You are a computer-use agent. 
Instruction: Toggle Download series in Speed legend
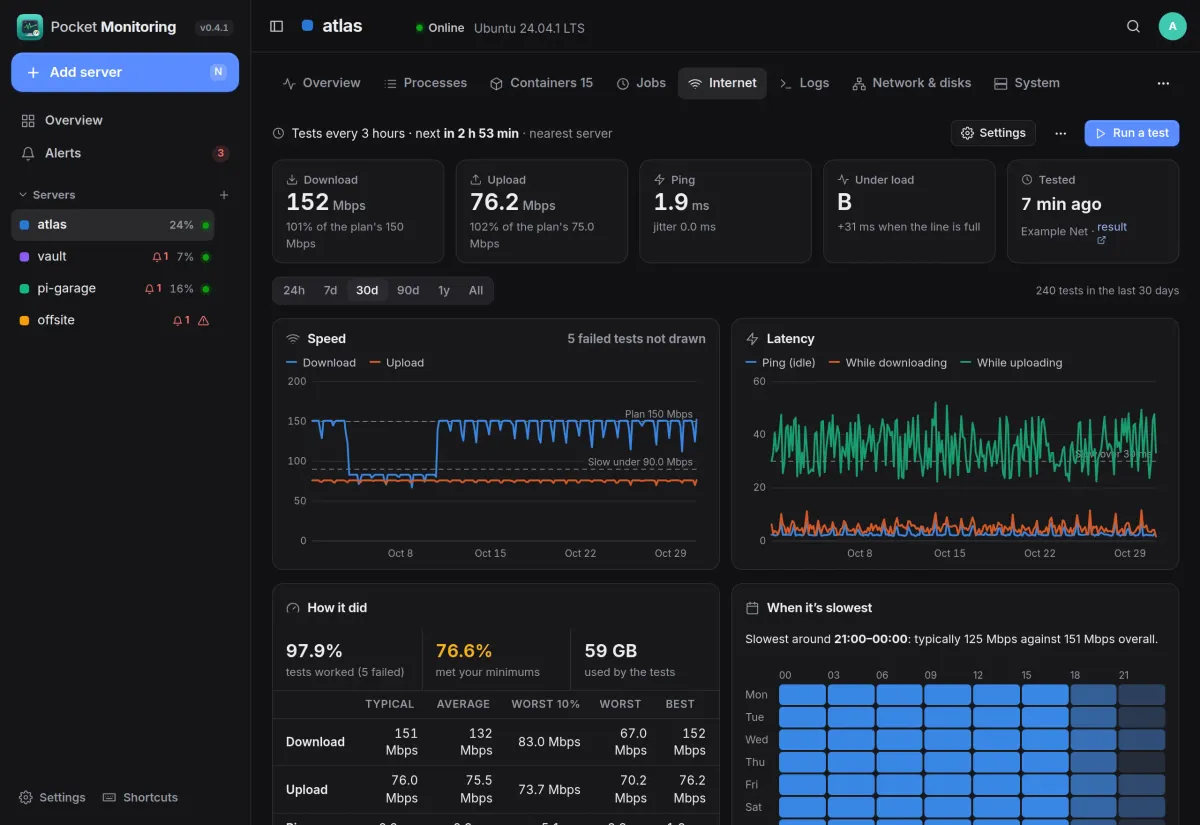(x=321, y=363)
